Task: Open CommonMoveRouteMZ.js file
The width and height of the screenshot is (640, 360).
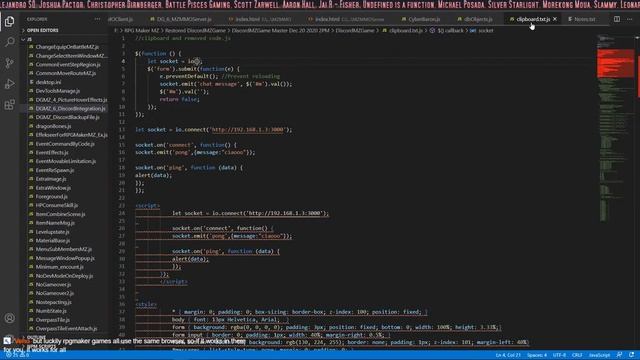Action: tap(67, 73)
